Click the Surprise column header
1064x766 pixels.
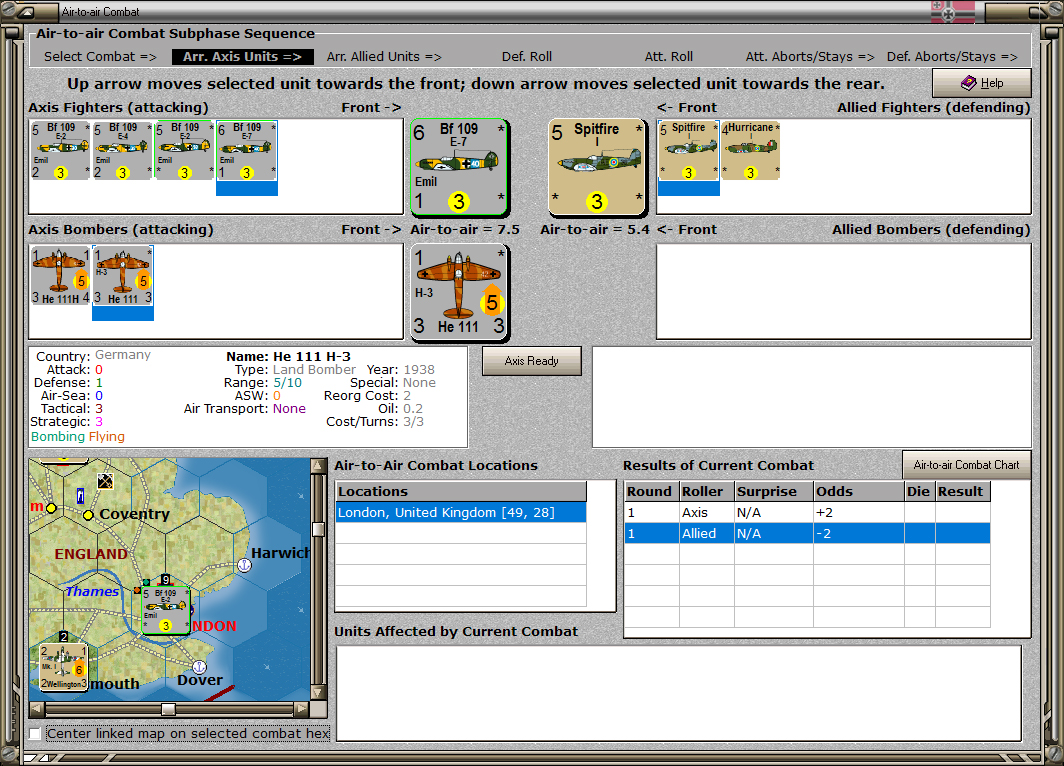click(x=774, y=491)
